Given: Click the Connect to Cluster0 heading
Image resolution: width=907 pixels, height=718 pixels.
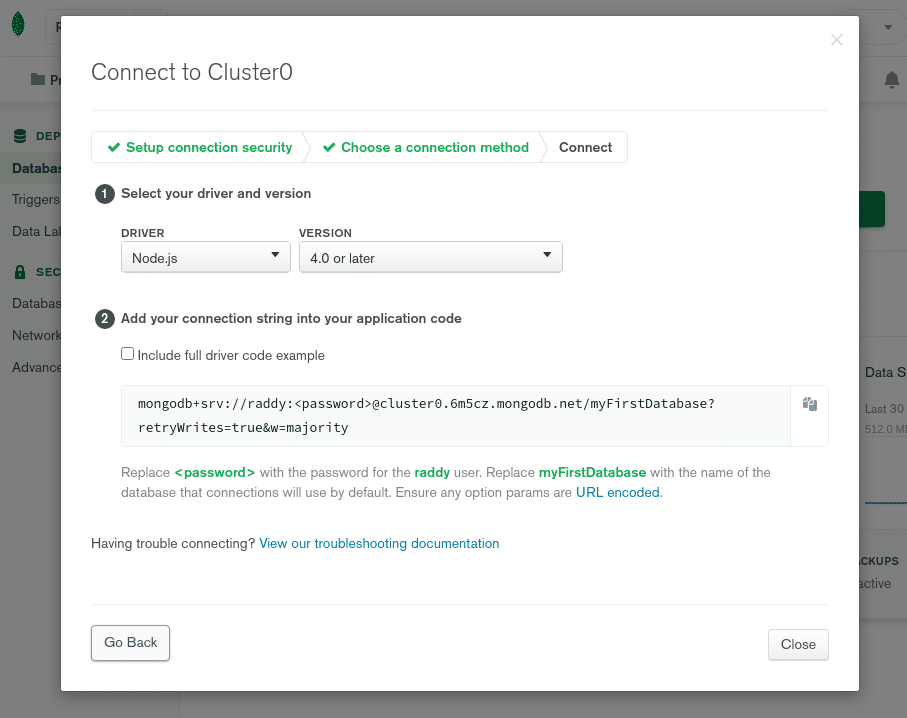Looking at the screenshot, I should point(192,72).
